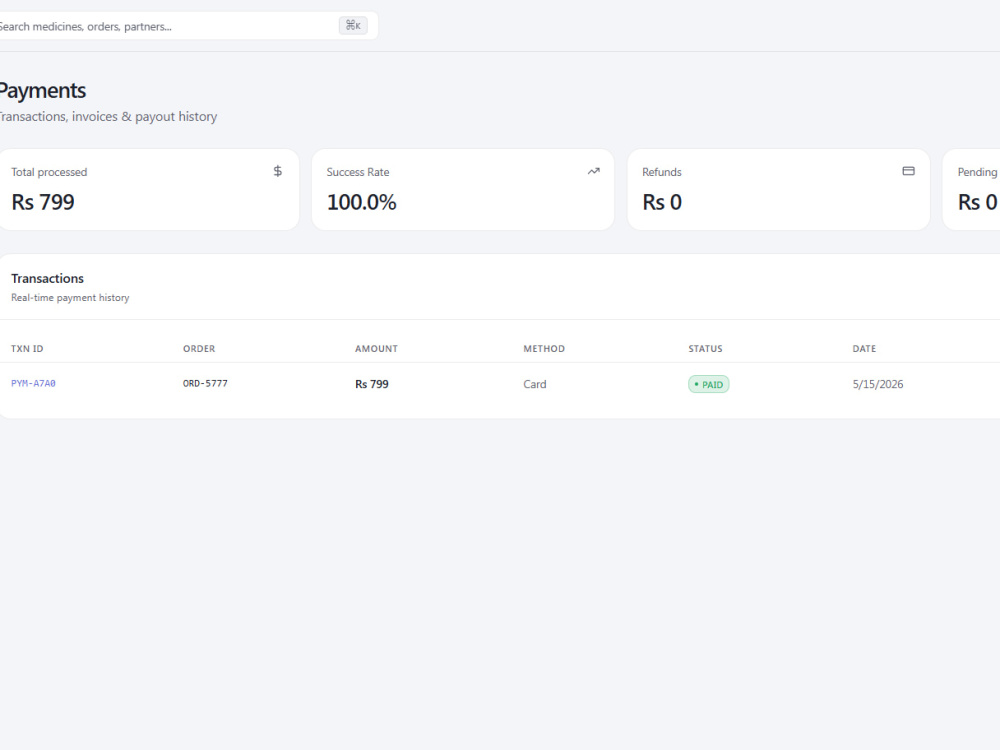The width and height of the screenshot is (1000, 750).
Task: Click the card icon on Refunds card
Action: click(909, 171)
